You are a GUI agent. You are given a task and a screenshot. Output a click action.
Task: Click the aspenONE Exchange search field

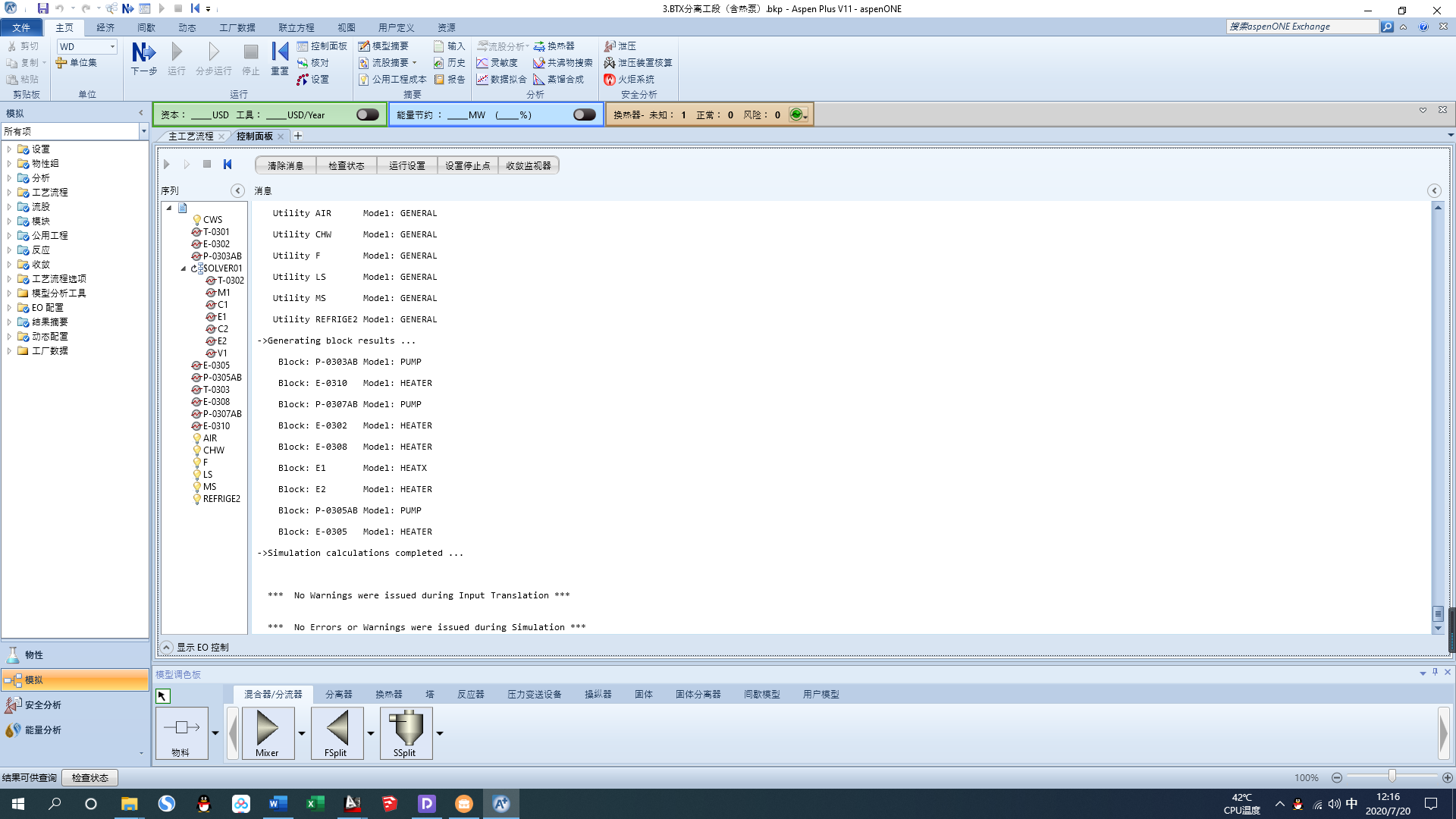click(x=1302, y=27)
